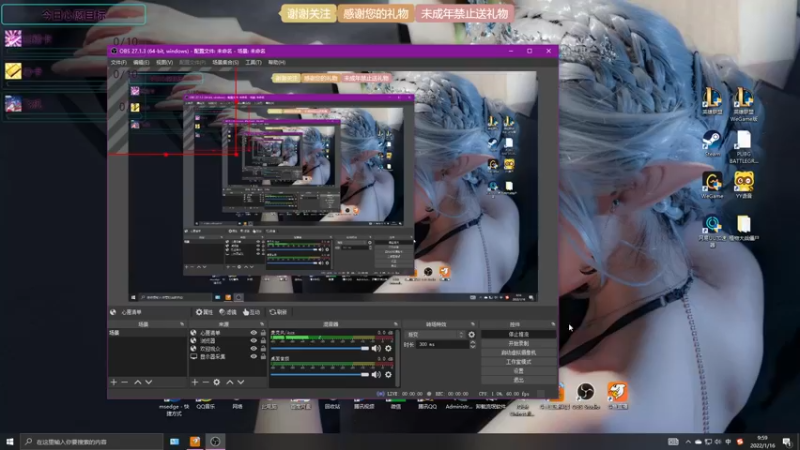Viewport: 800px width, 450px height.
Task: Refresh the selected browser source
Action: (278, 312)
